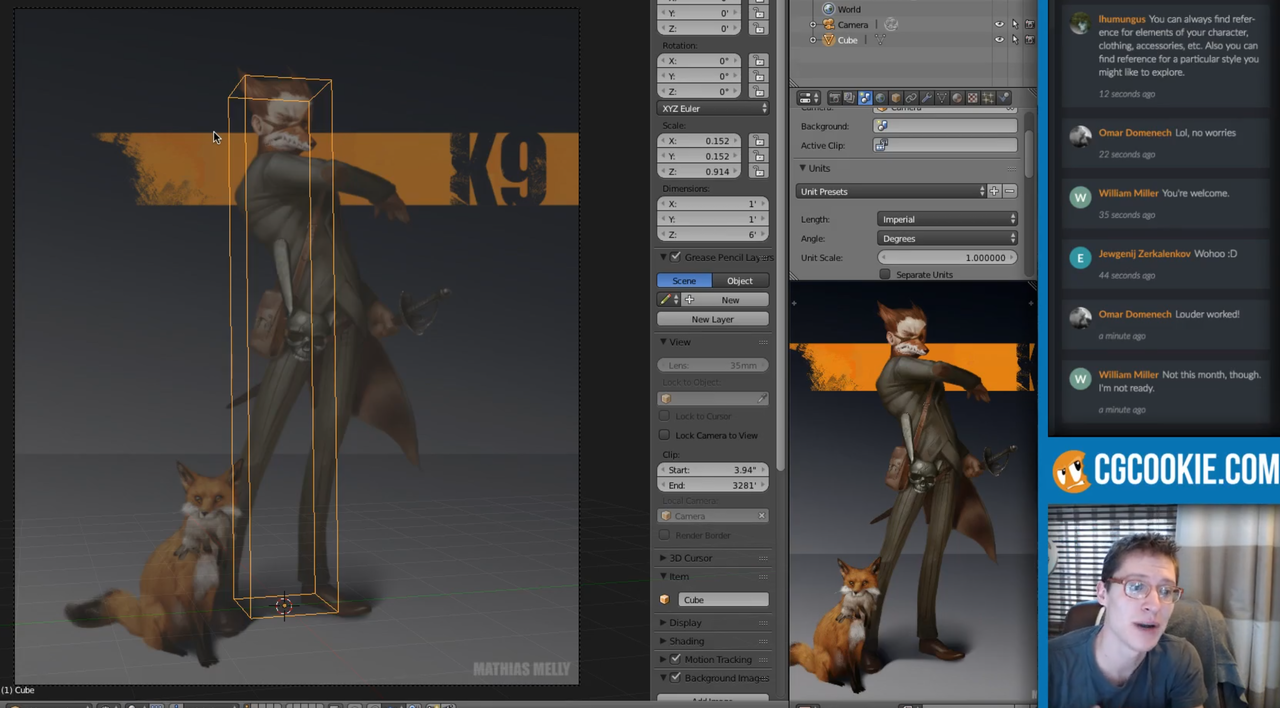
Task: Open the Length units dropdown
Action: [x=947, y=219]
